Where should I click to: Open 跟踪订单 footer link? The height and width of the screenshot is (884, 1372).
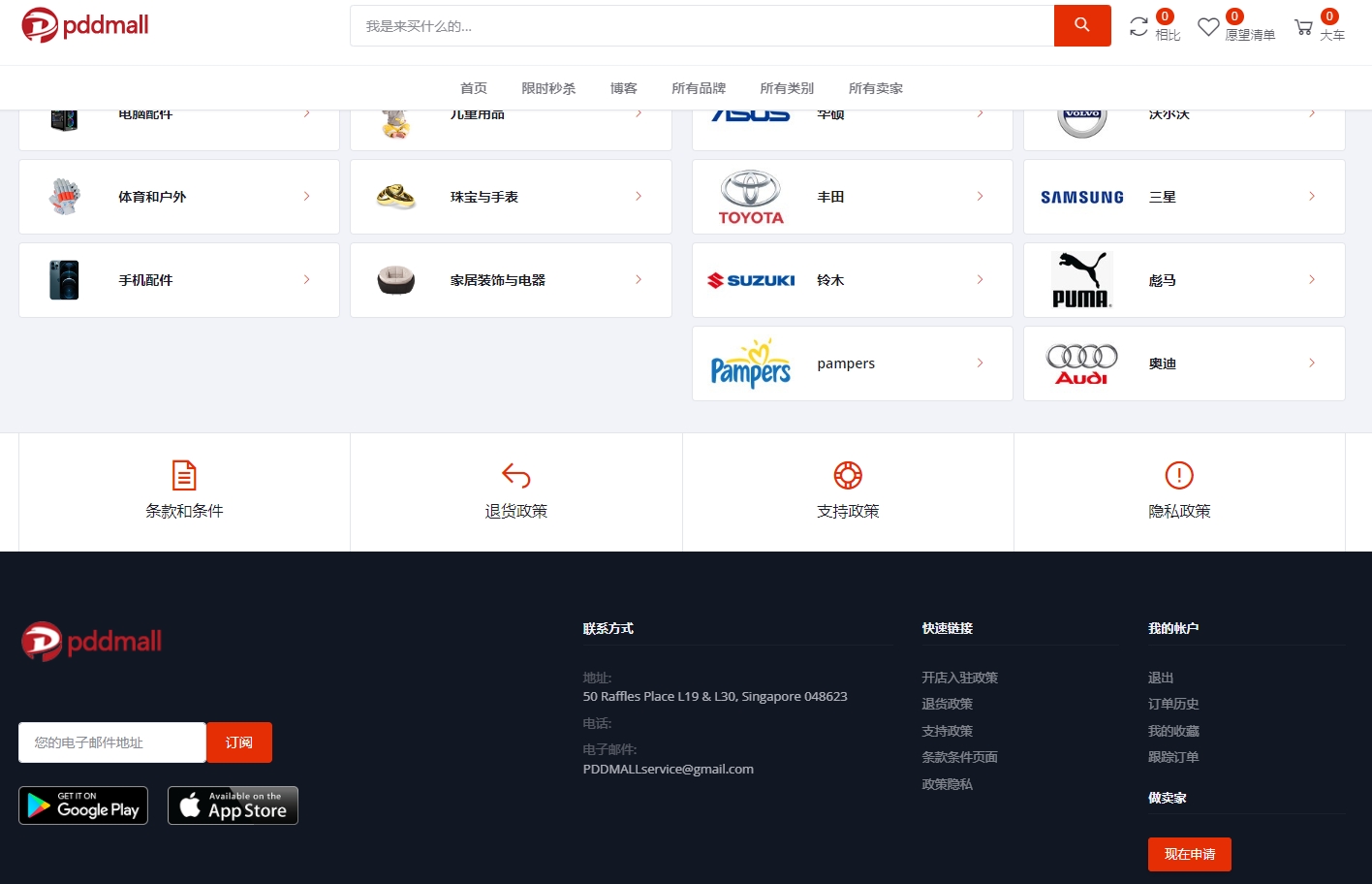[1173, 757]
